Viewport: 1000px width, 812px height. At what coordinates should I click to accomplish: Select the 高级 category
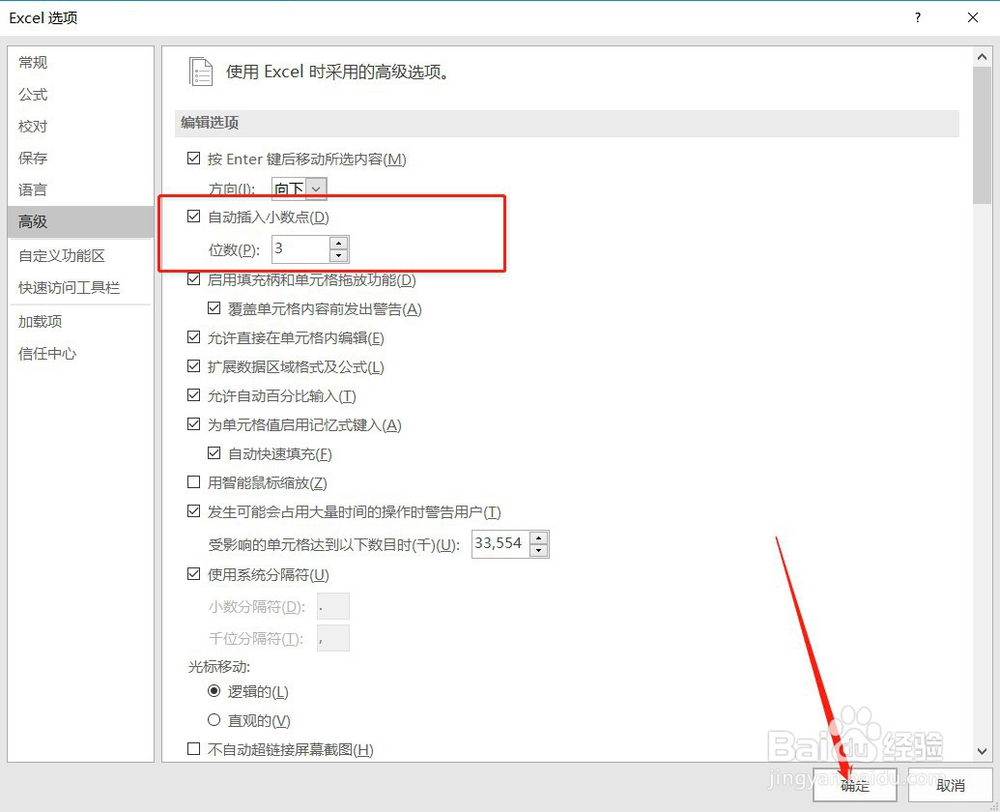[80, 221]
